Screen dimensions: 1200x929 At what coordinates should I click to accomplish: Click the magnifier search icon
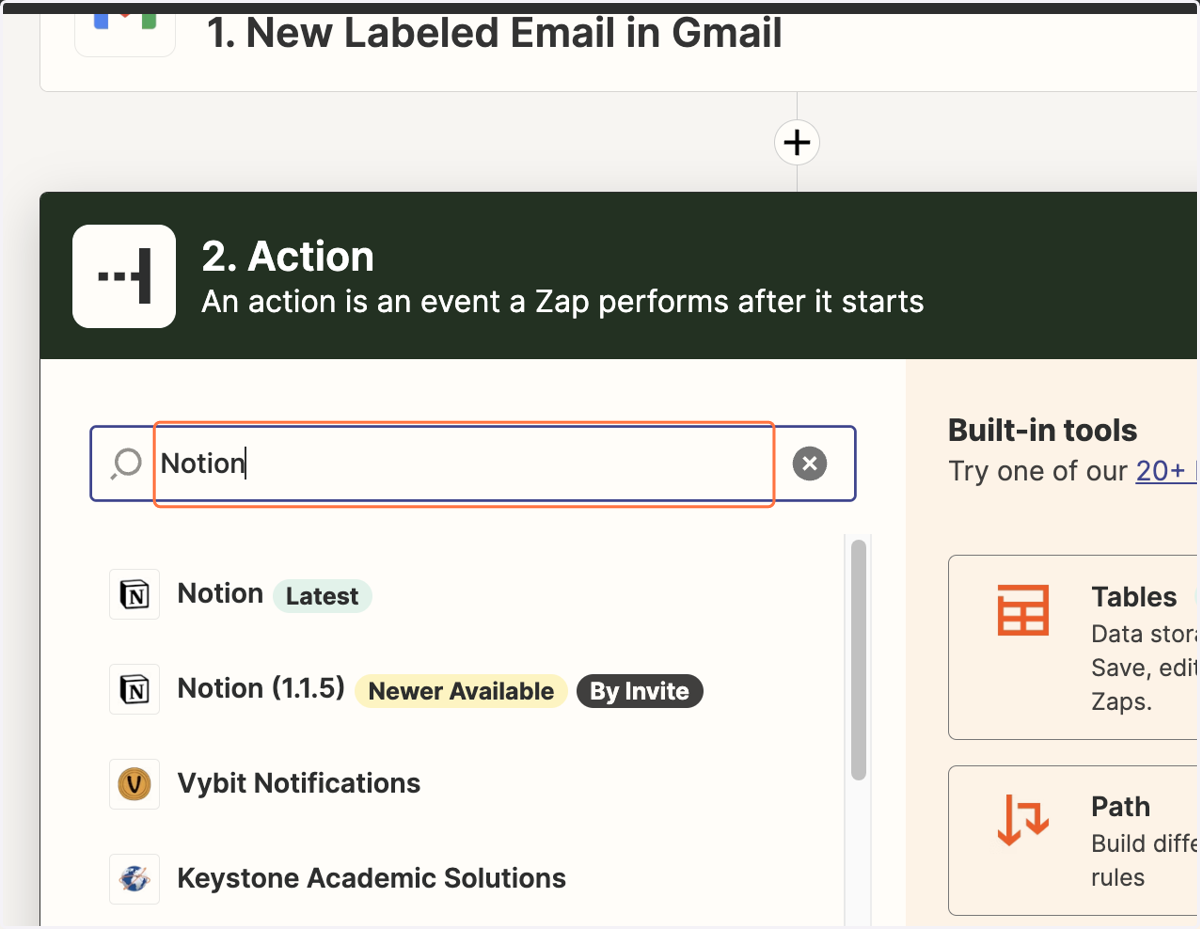pyautogui.click(x=126, y=463)
